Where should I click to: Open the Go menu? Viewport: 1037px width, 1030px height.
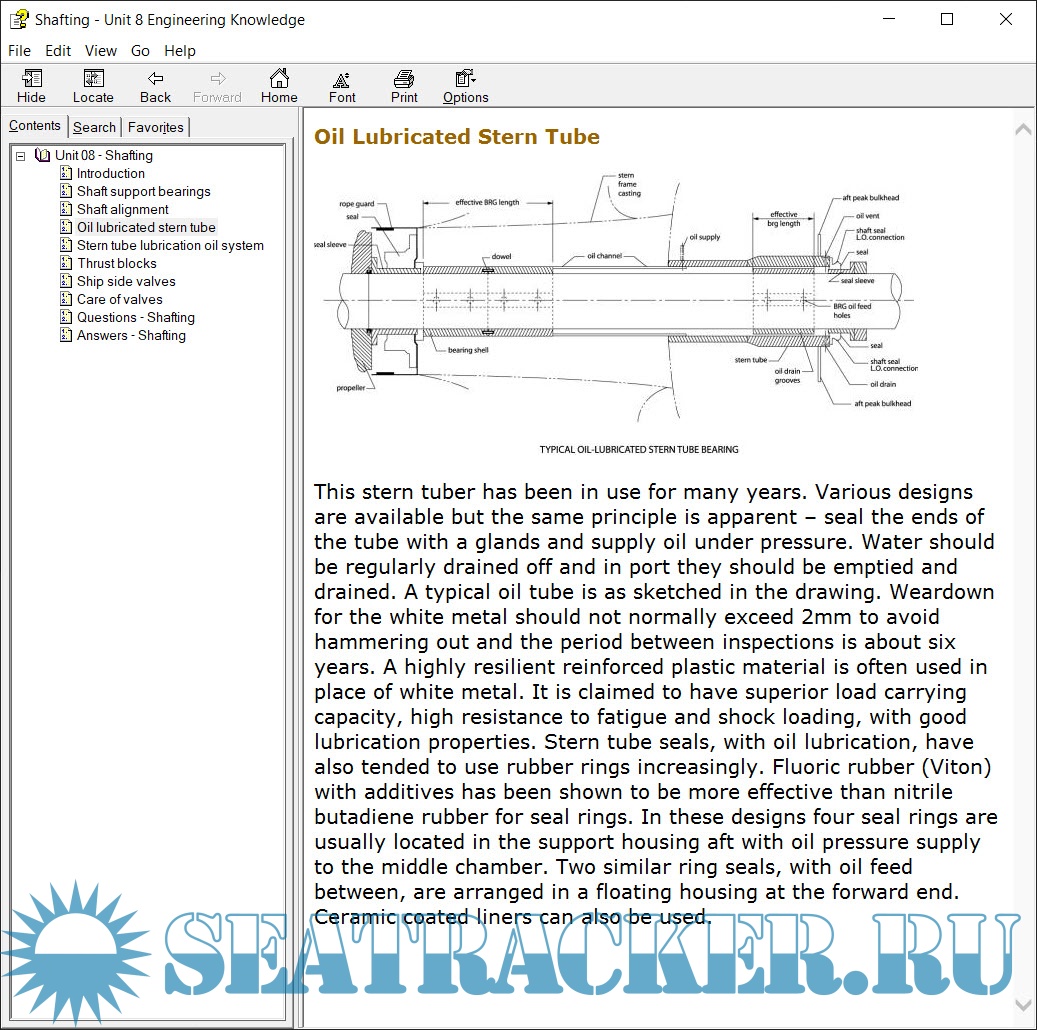point(140,51)
